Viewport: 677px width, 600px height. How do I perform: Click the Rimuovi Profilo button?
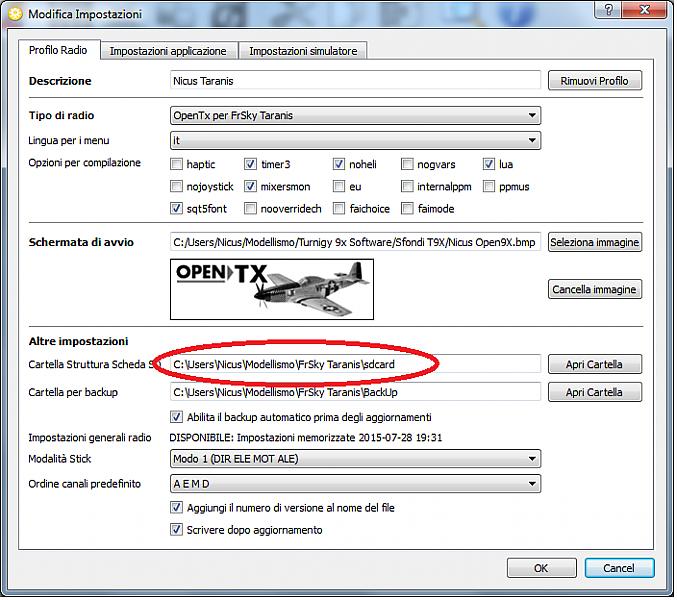594,81
